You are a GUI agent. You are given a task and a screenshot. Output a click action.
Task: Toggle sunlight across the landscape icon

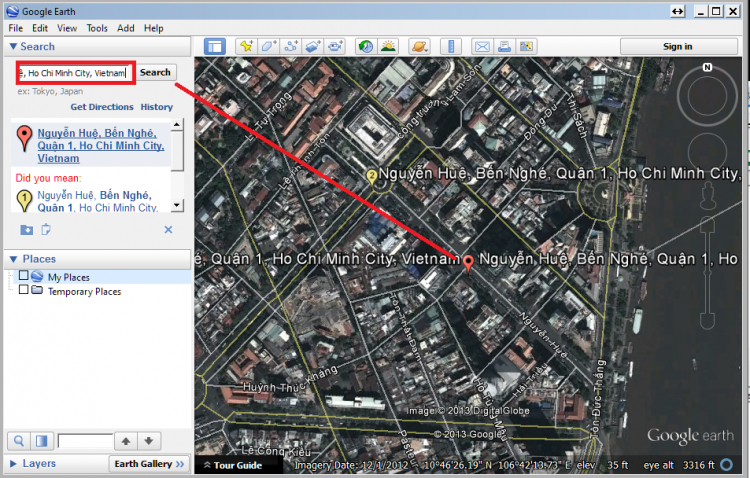tap(388, 46)
